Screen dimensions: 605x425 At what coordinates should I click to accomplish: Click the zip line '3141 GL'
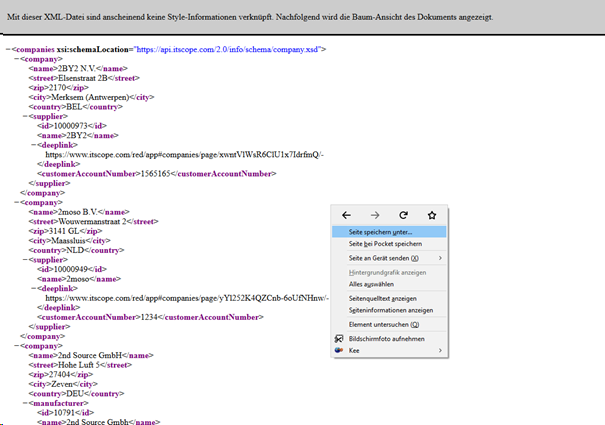pos(65,231)
